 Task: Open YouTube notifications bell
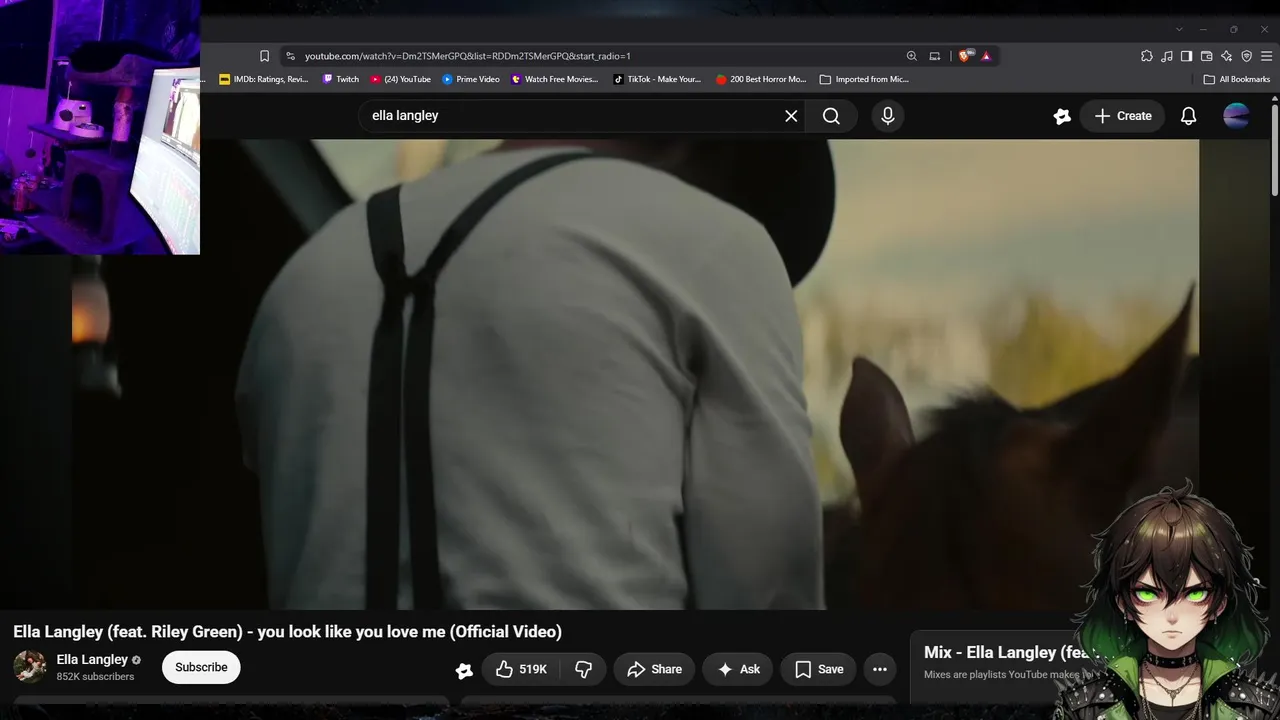click(1188, 116)
